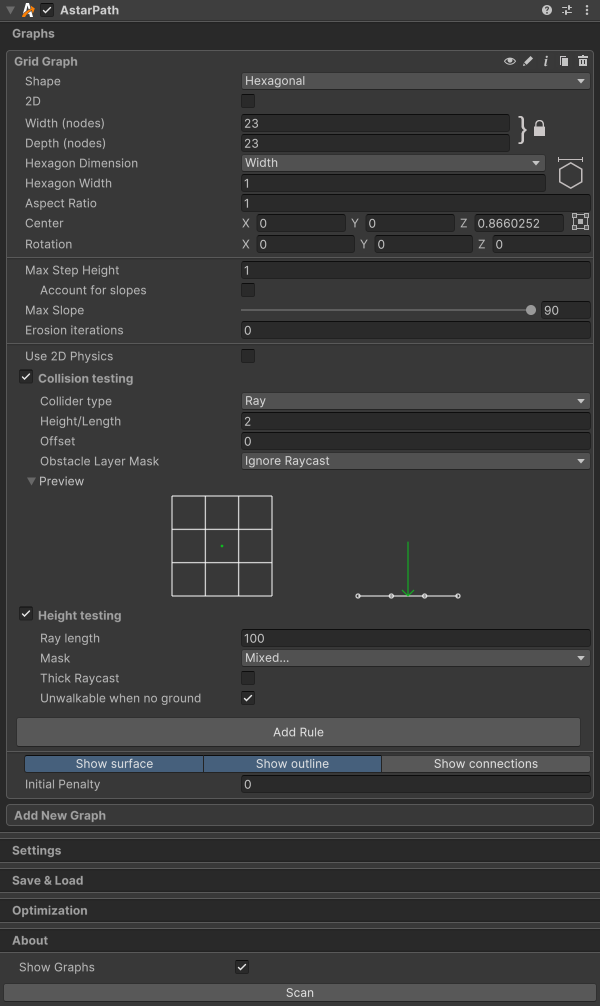Click the Add Rule button
The image size is (600, 1006).
point(298,732)
